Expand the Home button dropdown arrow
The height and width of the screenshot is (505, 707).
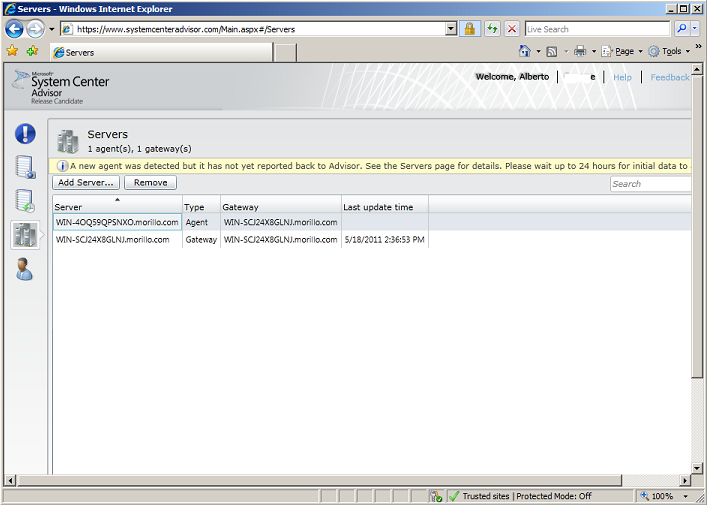538,51
